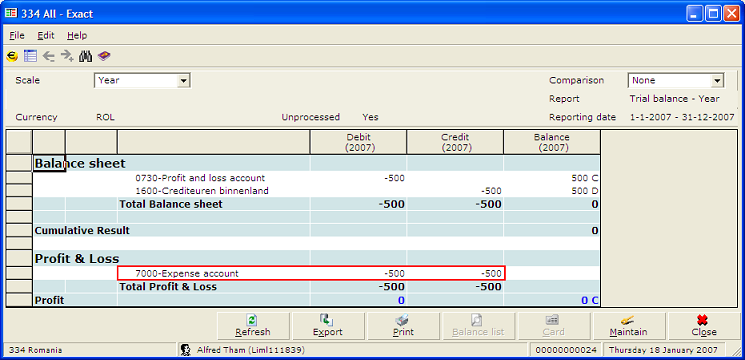This screenshot has width=745, height=360.
Task: Open the File menu
Action: point(17,36)
